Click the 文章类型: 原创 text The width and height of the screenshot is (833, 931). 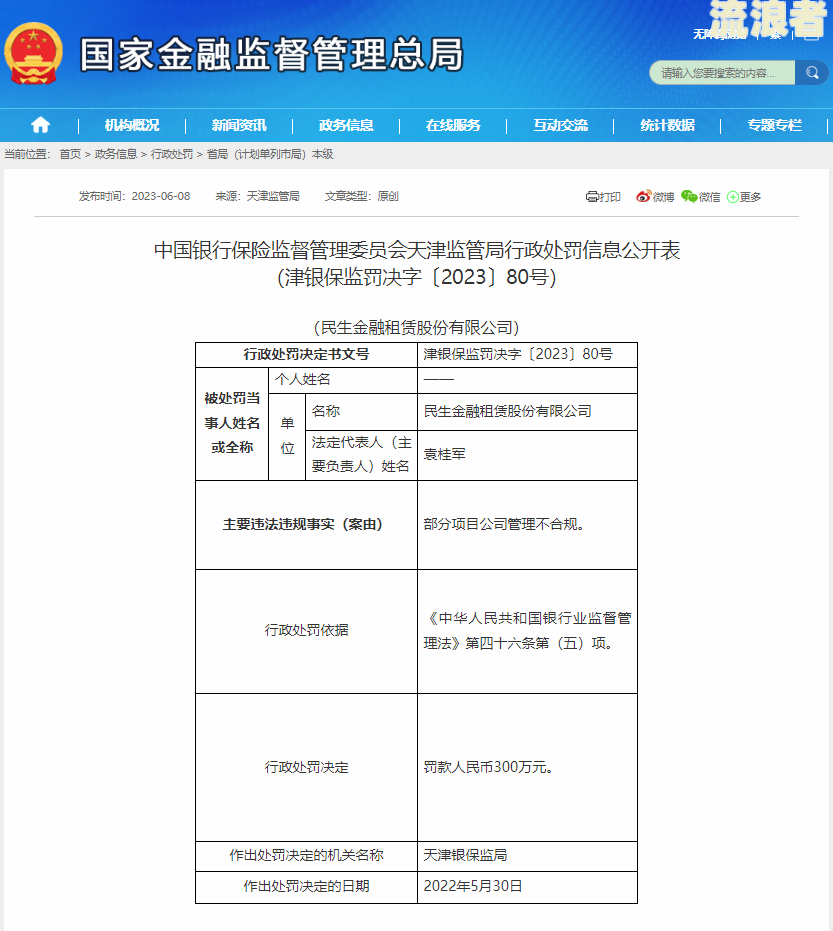click(362, 196)
